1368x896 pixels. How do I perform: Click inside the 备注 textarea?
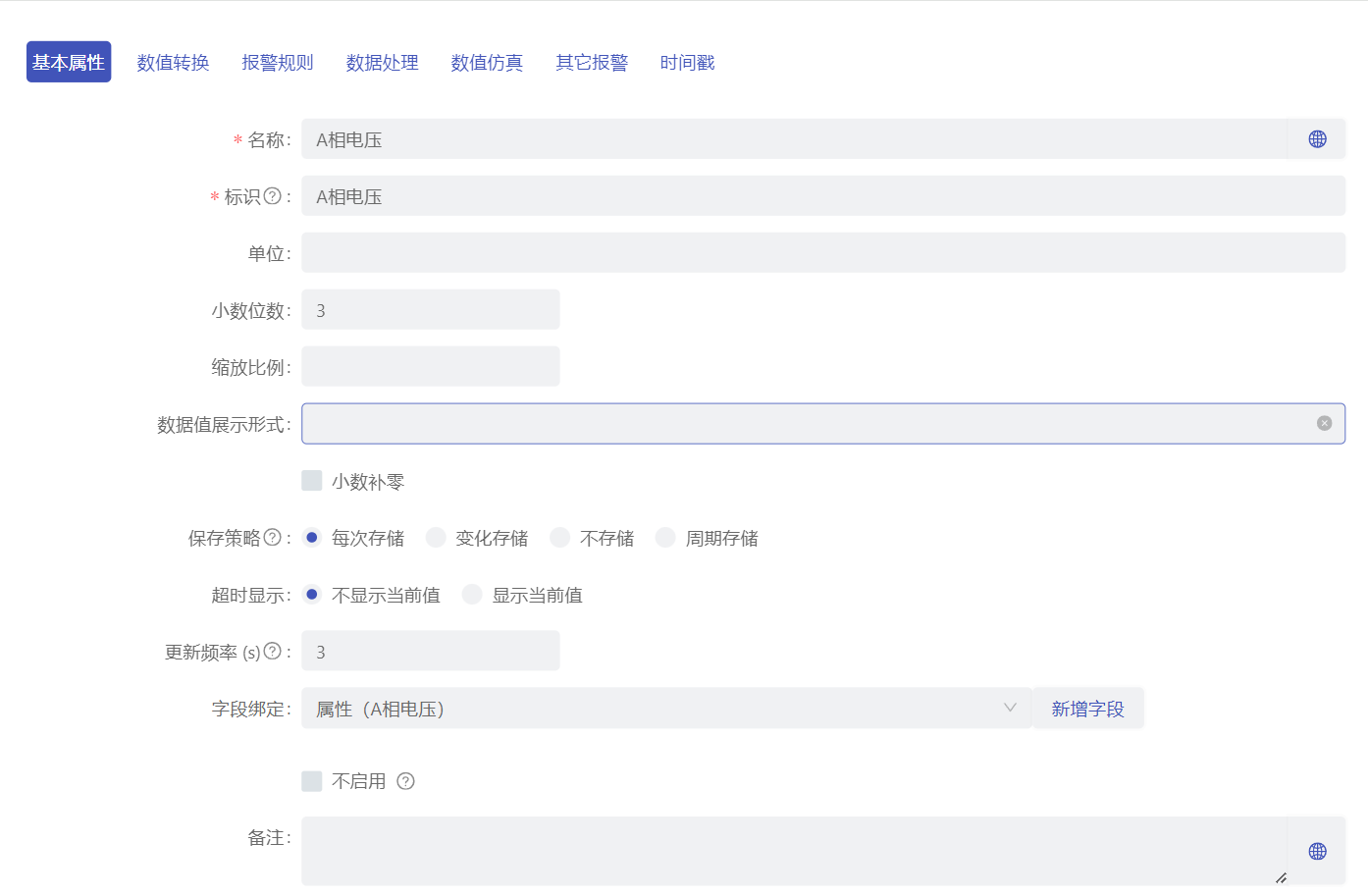pos(794,852)
